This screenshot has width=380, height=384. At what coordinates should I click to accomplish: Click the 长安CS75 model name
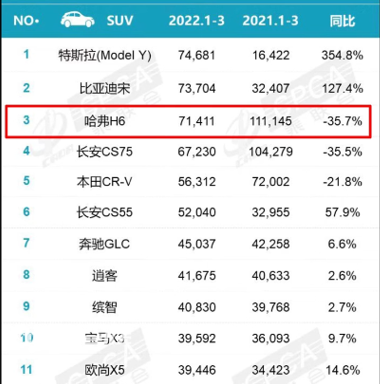point(105,152)
